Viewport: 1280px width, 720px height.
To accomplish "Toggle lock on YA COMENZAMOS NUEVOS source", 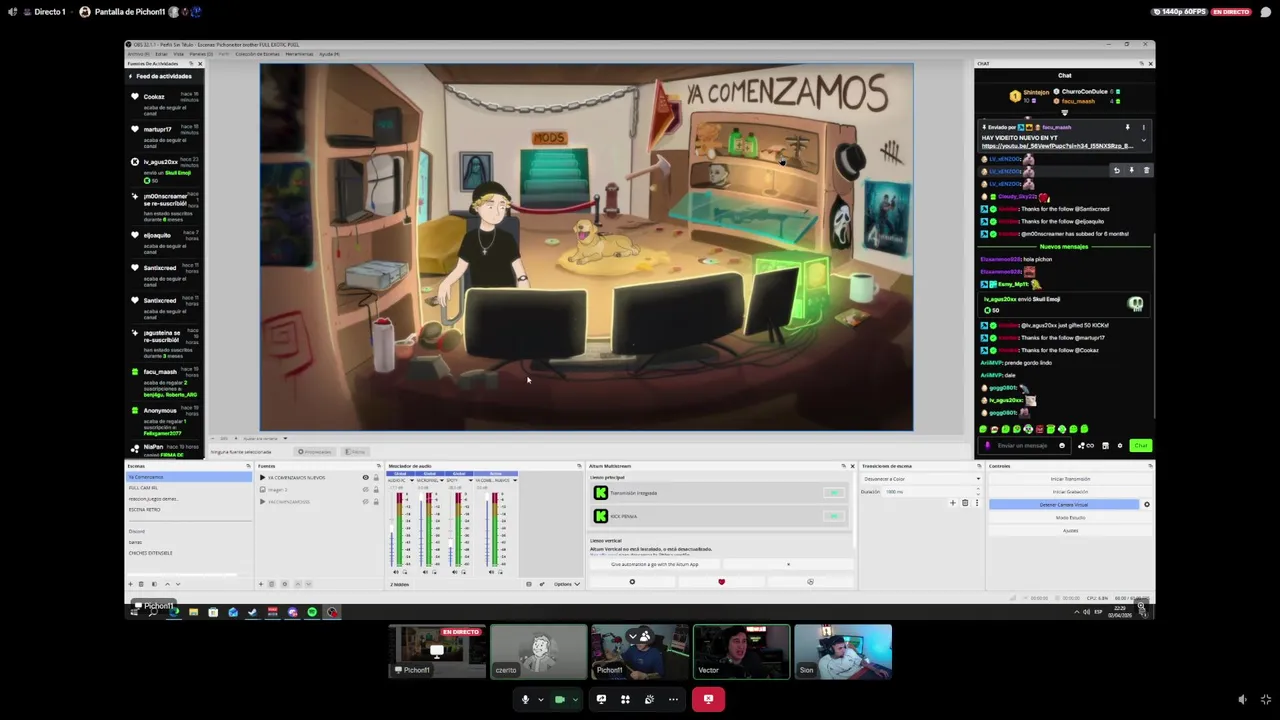I will [376, 477].
